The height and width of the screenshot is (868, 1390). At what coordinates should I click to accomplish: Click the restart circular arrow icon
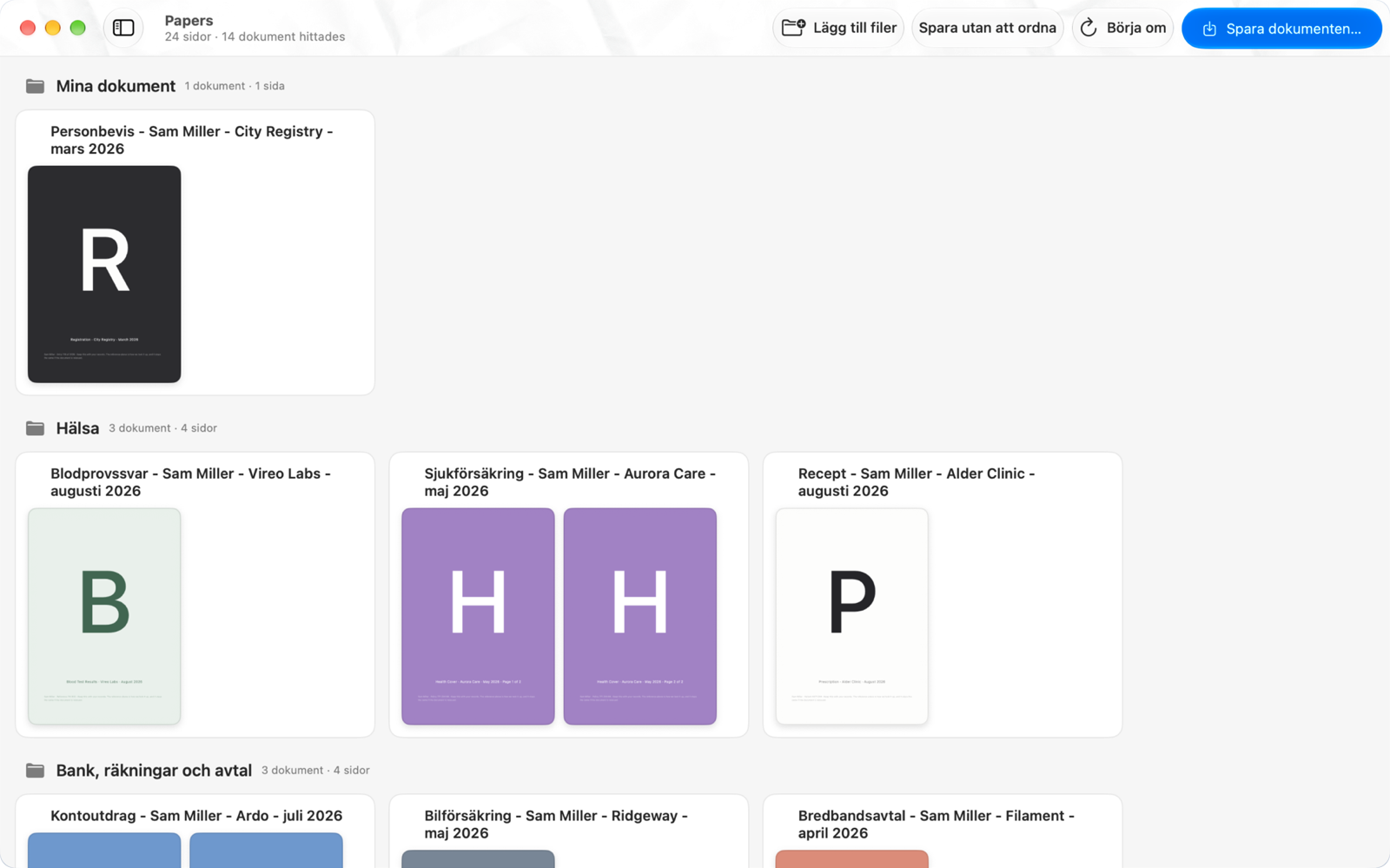1089,28
